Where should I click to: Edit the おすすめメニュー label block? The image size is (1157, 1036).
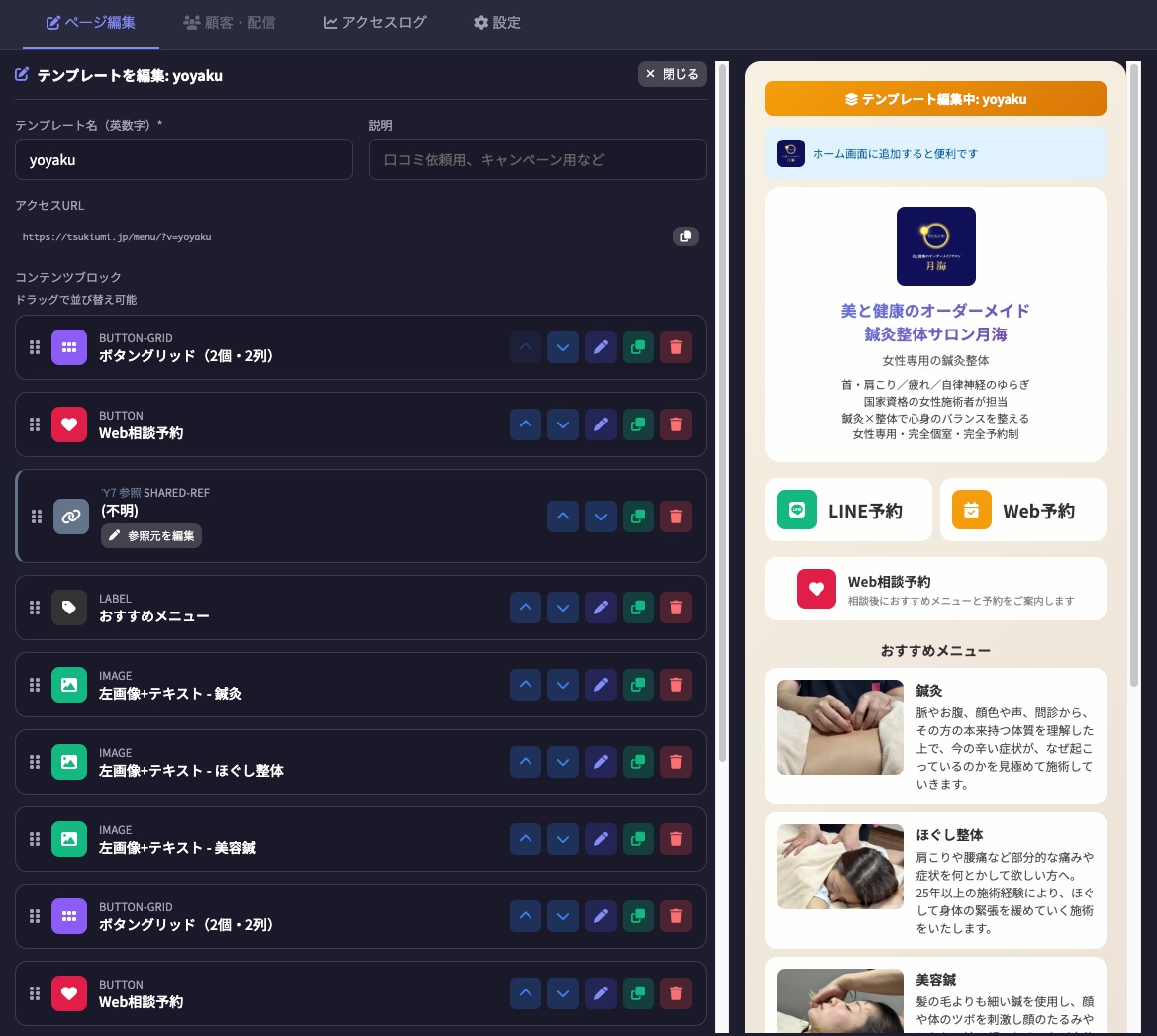coord(601,608)
